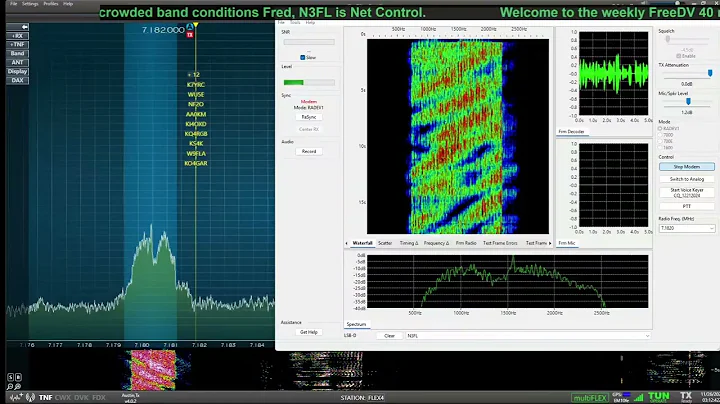Open SmartSDR Profiles menu
The image size is (720, 404).
51,4
